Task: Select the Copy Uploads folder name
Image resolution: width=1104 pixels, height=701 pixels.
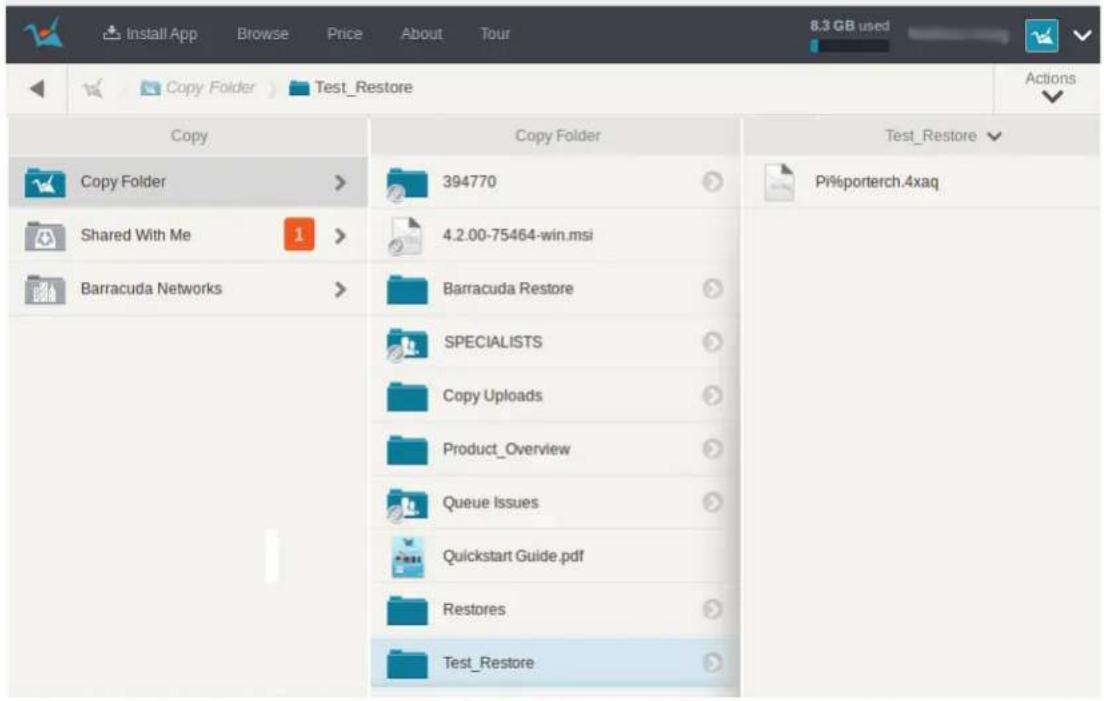Action: click(492, 396)
